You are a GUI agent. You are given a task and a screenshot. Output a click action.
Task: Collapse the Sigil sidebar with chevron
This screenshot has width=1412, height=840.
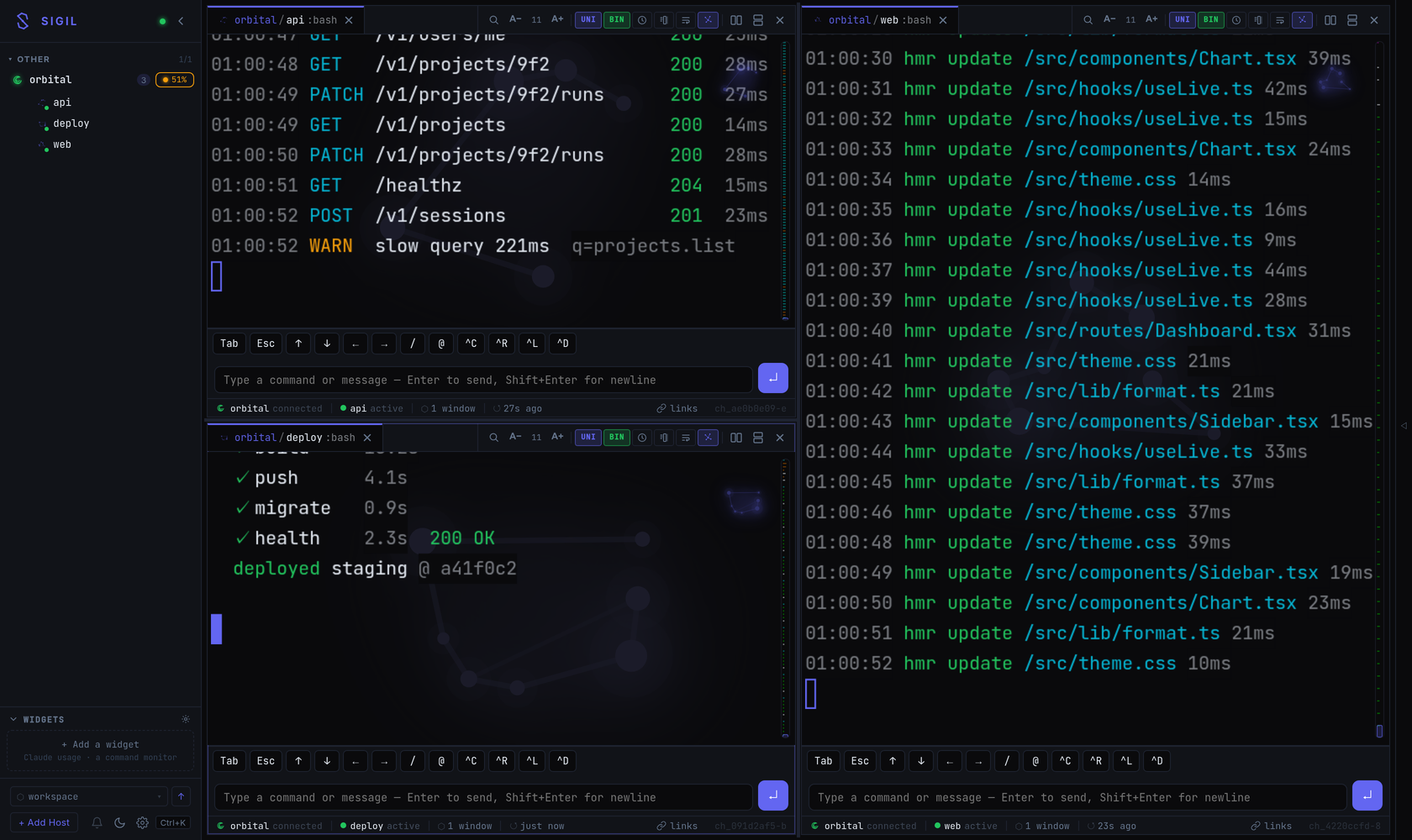(x=181, y=21)
